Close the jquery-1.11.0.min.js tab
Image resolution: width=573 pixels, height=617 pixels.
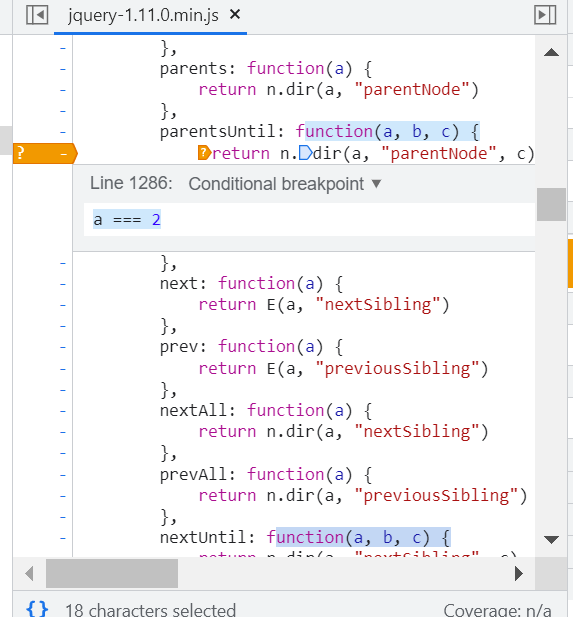click(x=235, y=15)
